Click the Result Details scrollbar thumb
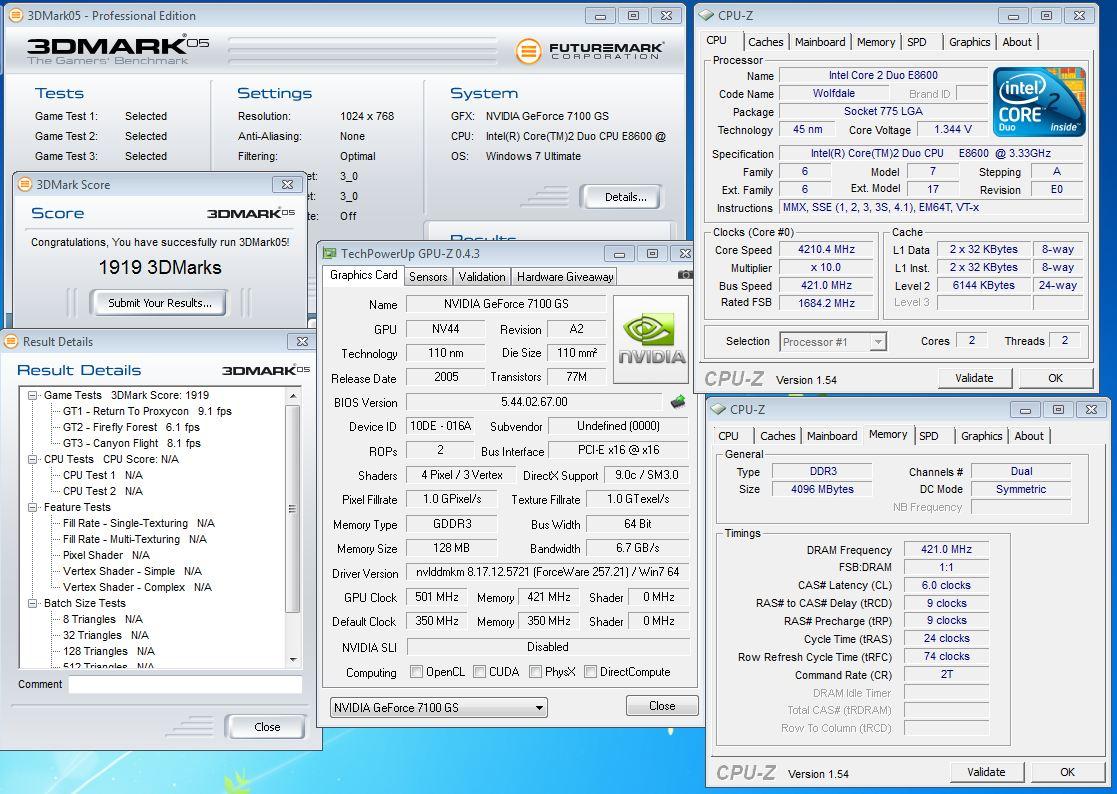This screenshot has width=1117, height=794. (x=292, y=508)
